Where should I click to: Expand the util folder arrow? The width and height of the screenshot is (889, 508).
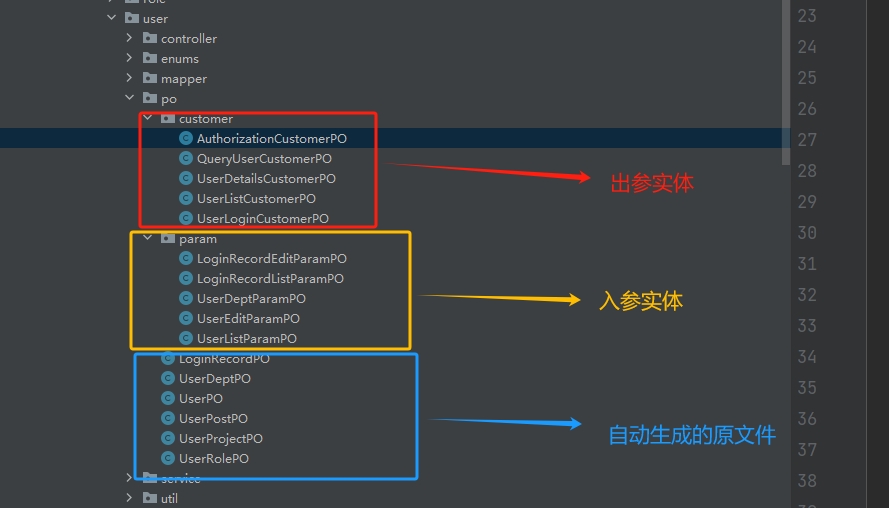[130, 498]
